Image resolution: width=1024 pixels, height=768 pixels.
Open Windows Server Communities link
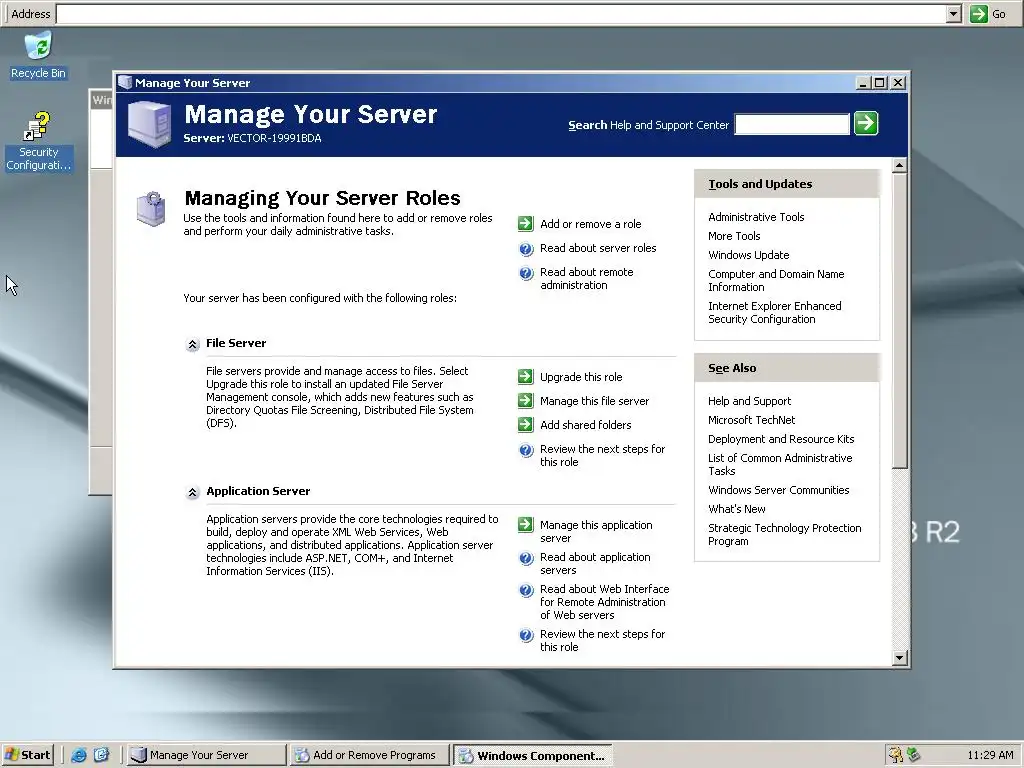[x=778, y=490]
